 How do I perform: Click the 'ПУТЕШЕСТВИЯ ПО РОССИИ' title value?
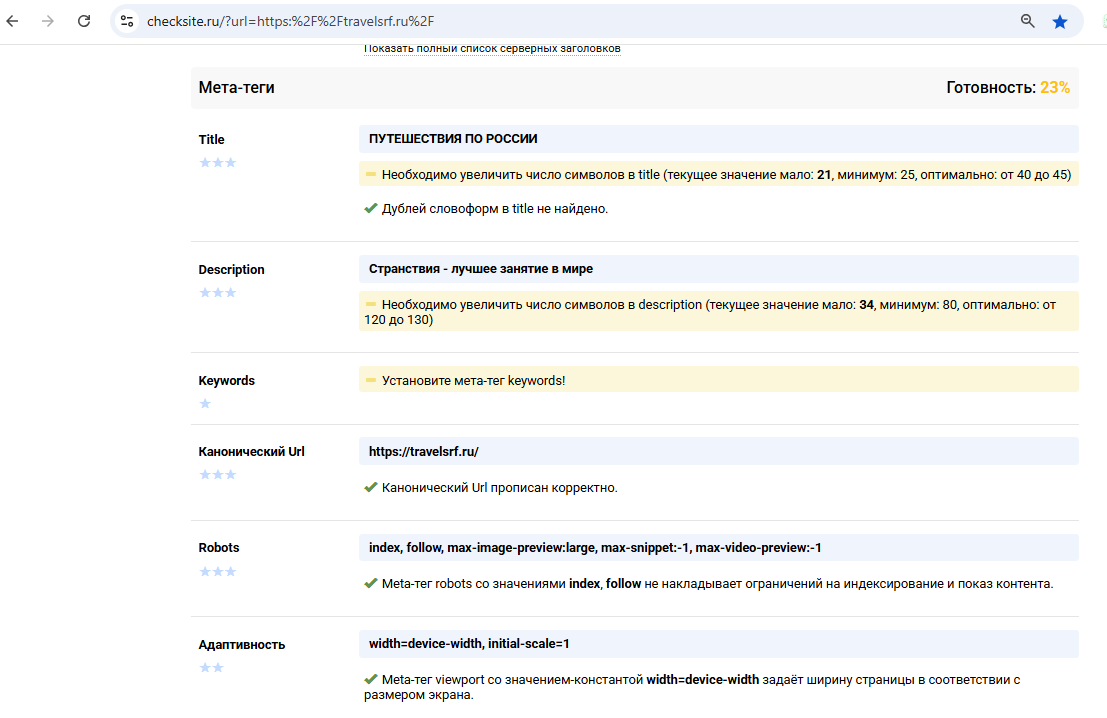click(453, 139)
